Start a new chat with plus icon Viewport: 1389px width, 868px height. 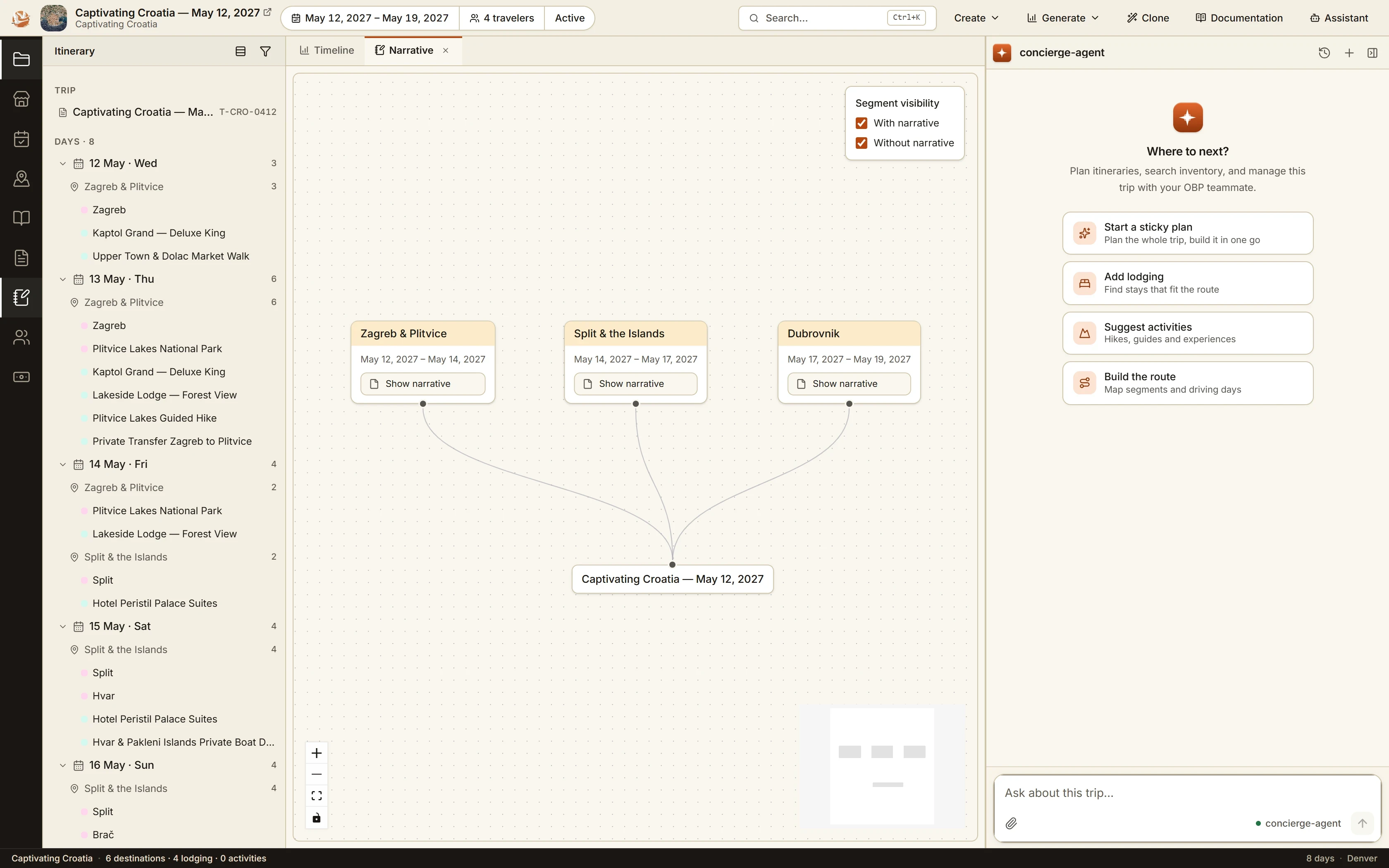click(x=1349, y=53)
